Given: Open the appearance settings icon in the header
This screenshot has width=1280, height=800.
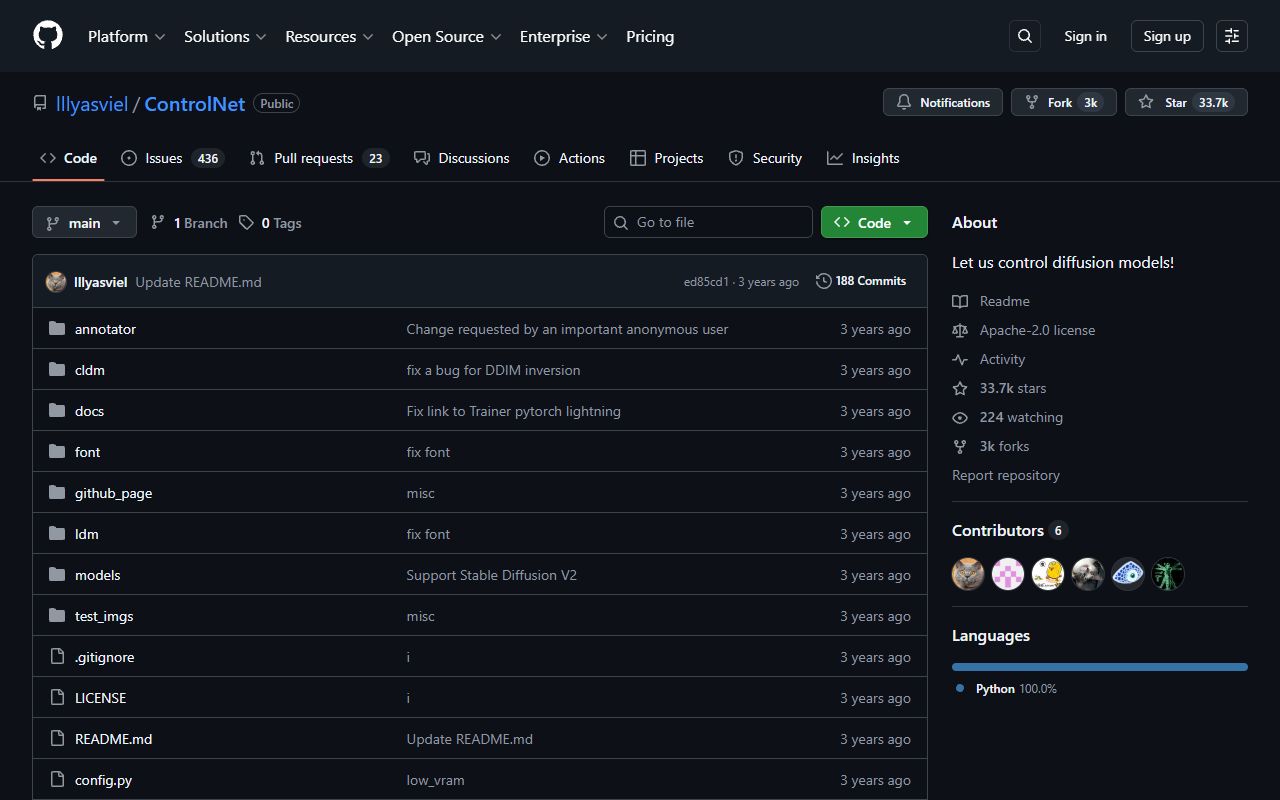Looking at the screenshot, I should point(1231,35).
